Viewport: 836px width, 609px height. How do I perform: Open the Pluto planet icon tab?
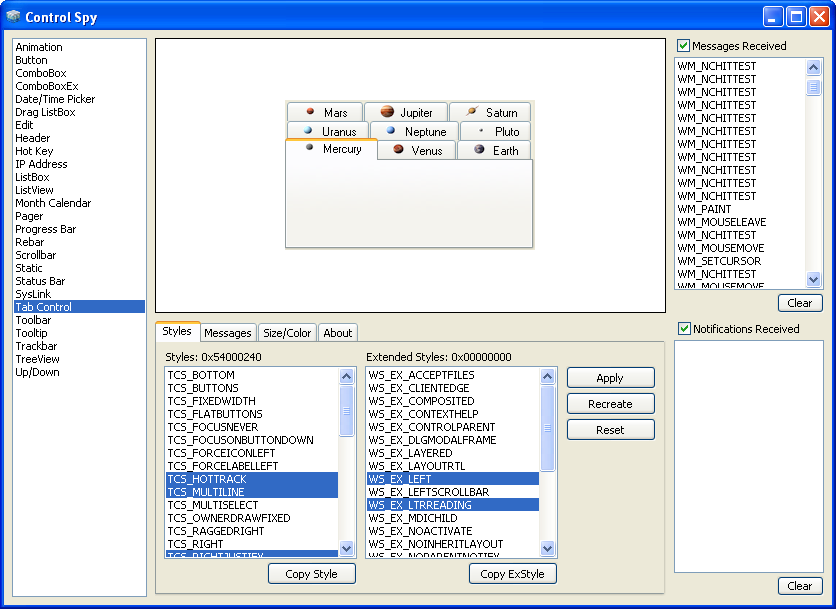point(496,131)
